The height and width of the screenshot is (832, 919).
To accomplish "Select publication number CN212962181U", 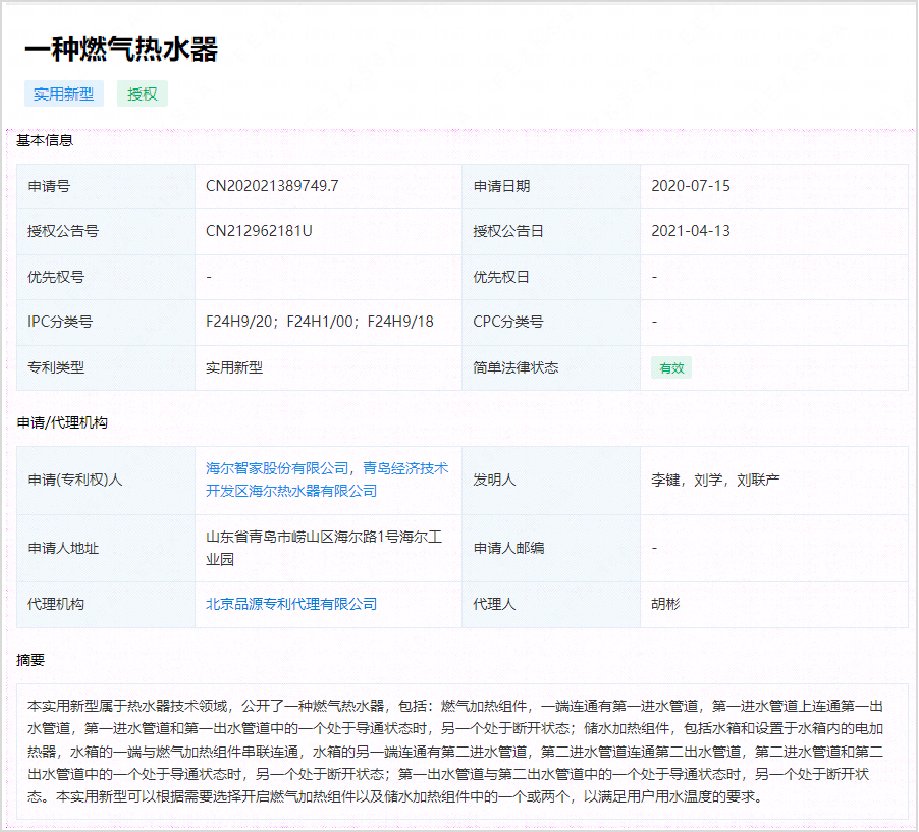I will coord(259,231).
